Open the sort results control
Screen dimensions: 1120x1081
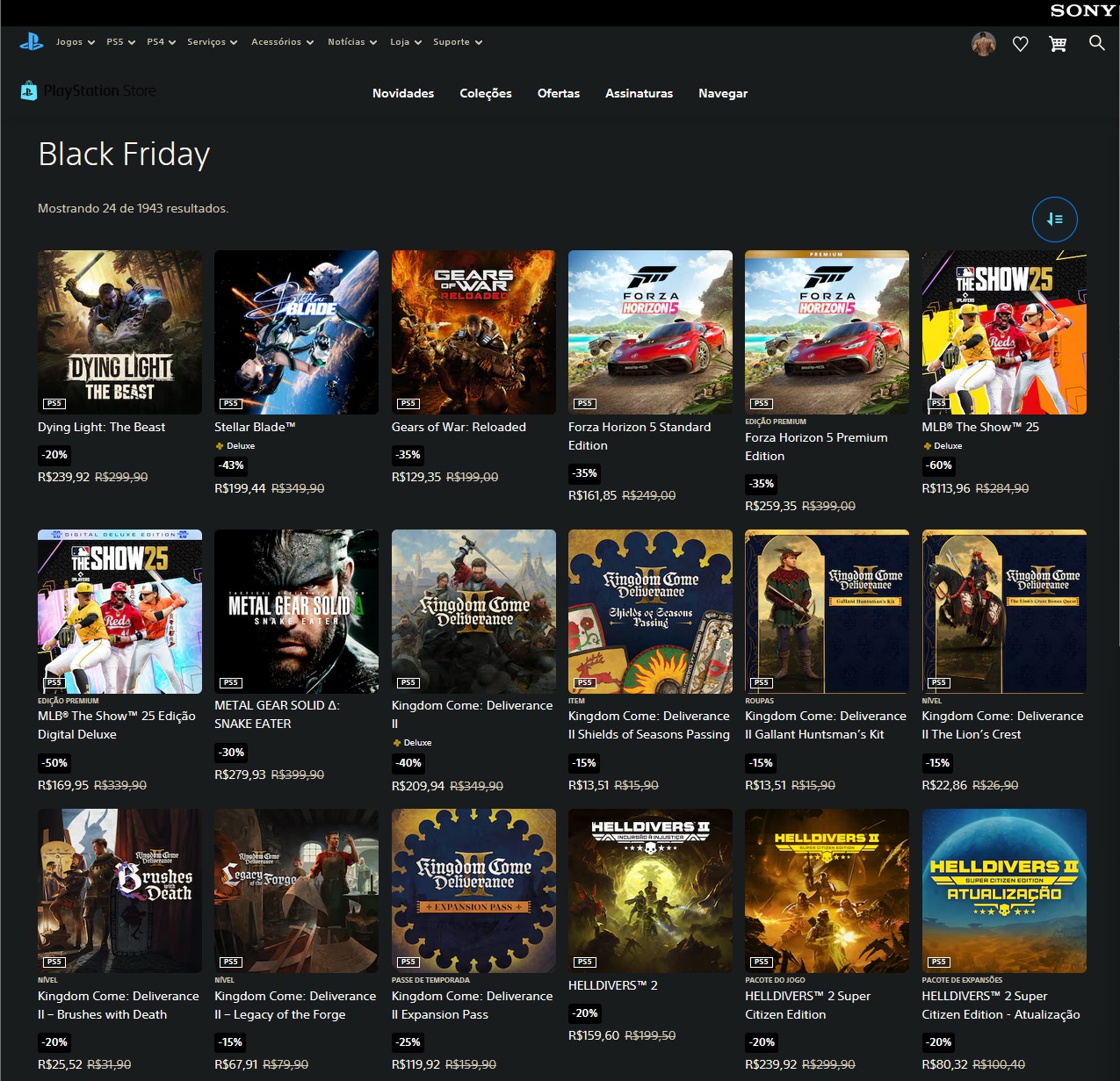point(1054,220)
